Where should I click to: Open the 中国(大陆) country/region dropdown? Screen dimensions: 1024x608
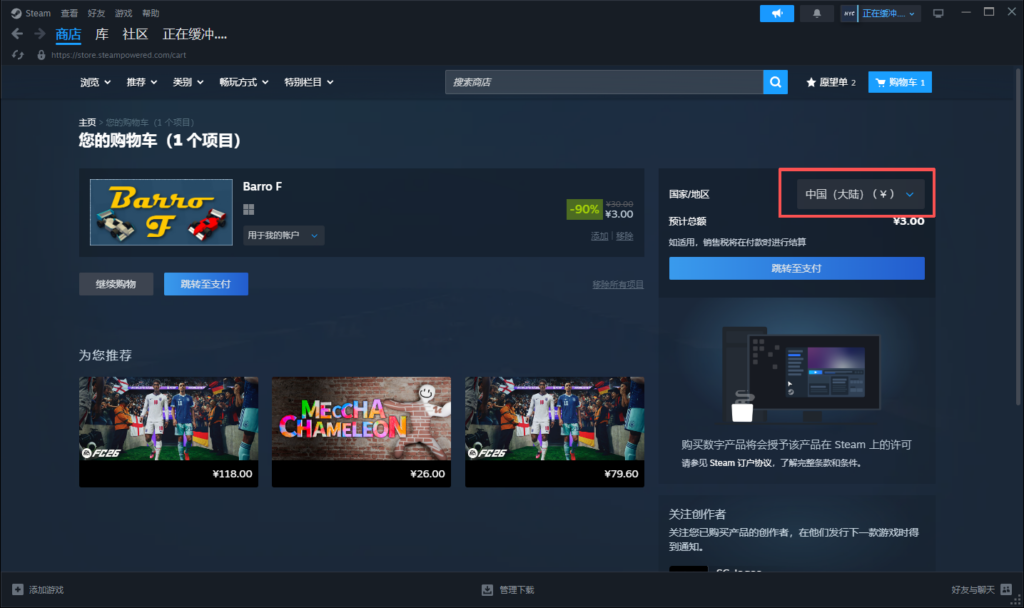860,194
